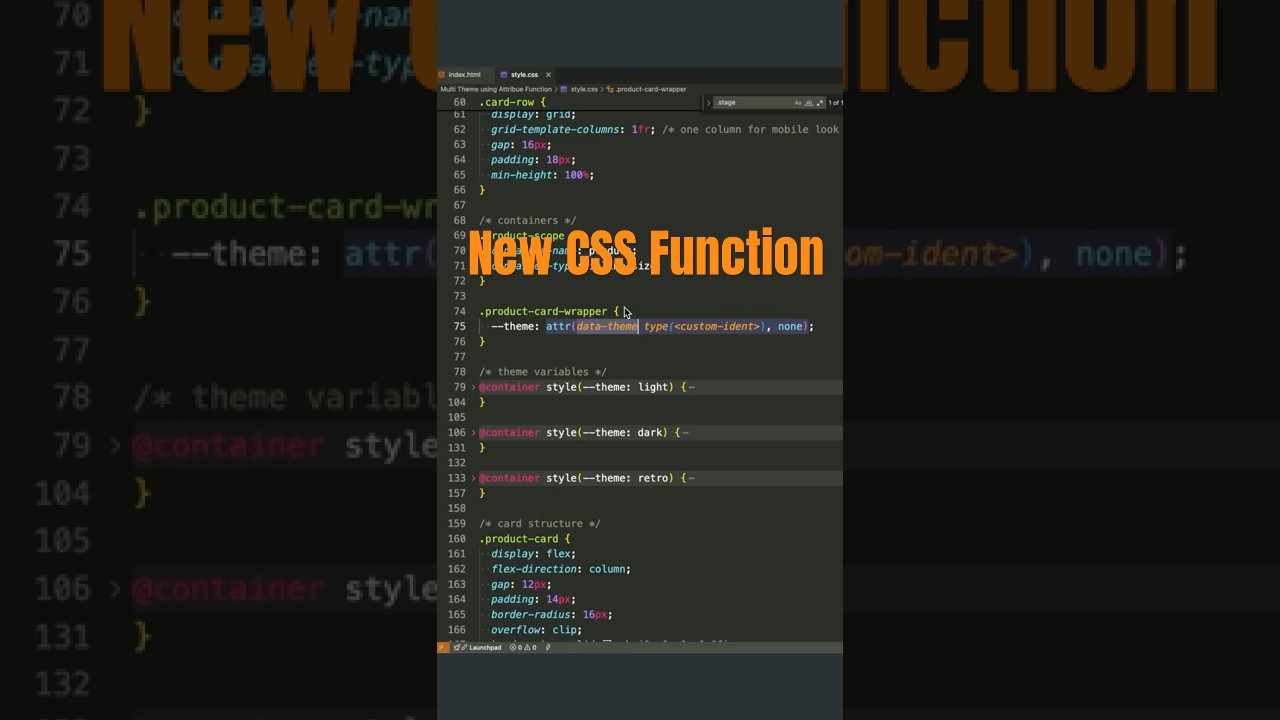
Task: Expand folded @container light theme block
Action: tap(474, 387)
